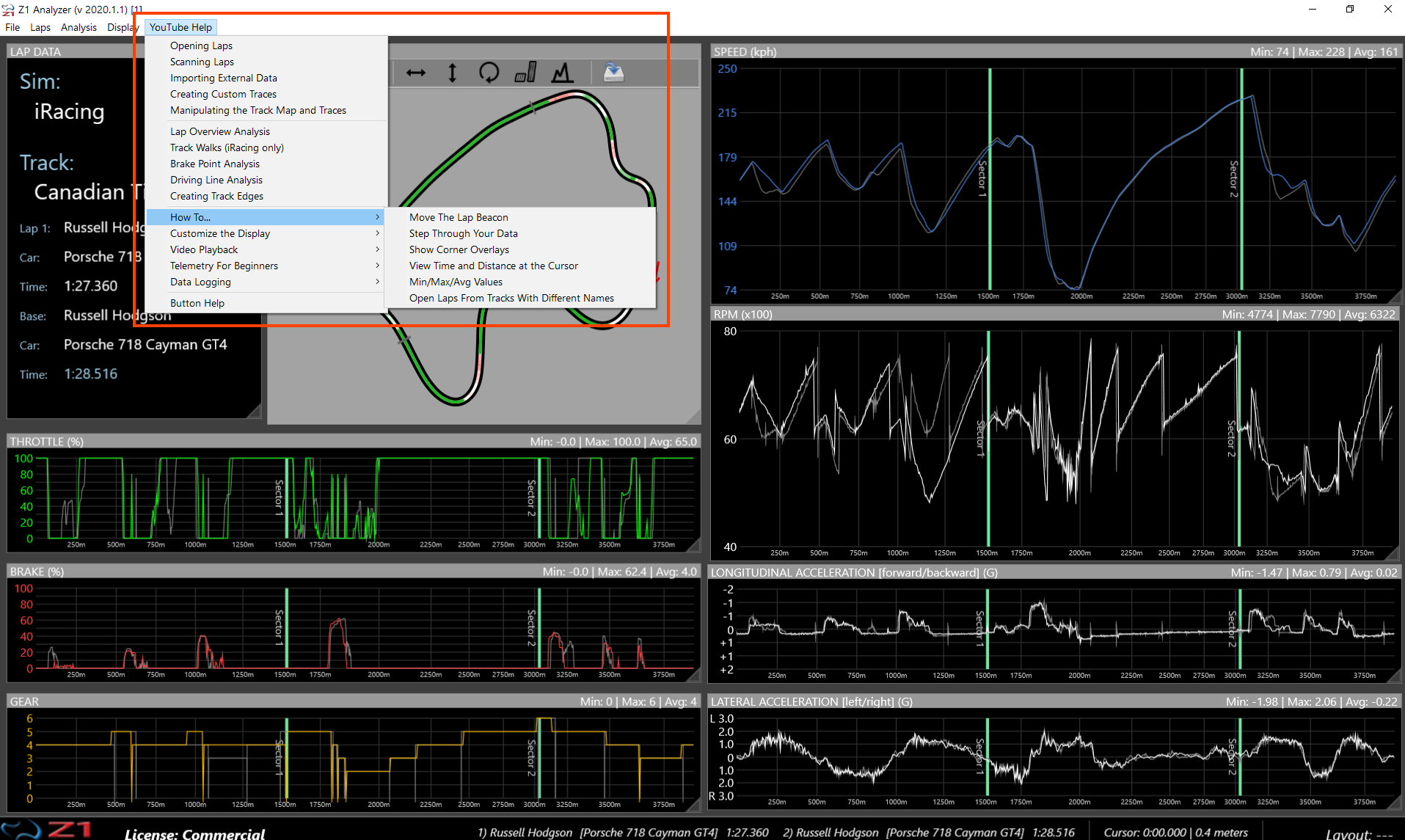Viewport: 1405px width, 840px height.
Task: Click the GEAR trace header
Action: coord(24,701)
